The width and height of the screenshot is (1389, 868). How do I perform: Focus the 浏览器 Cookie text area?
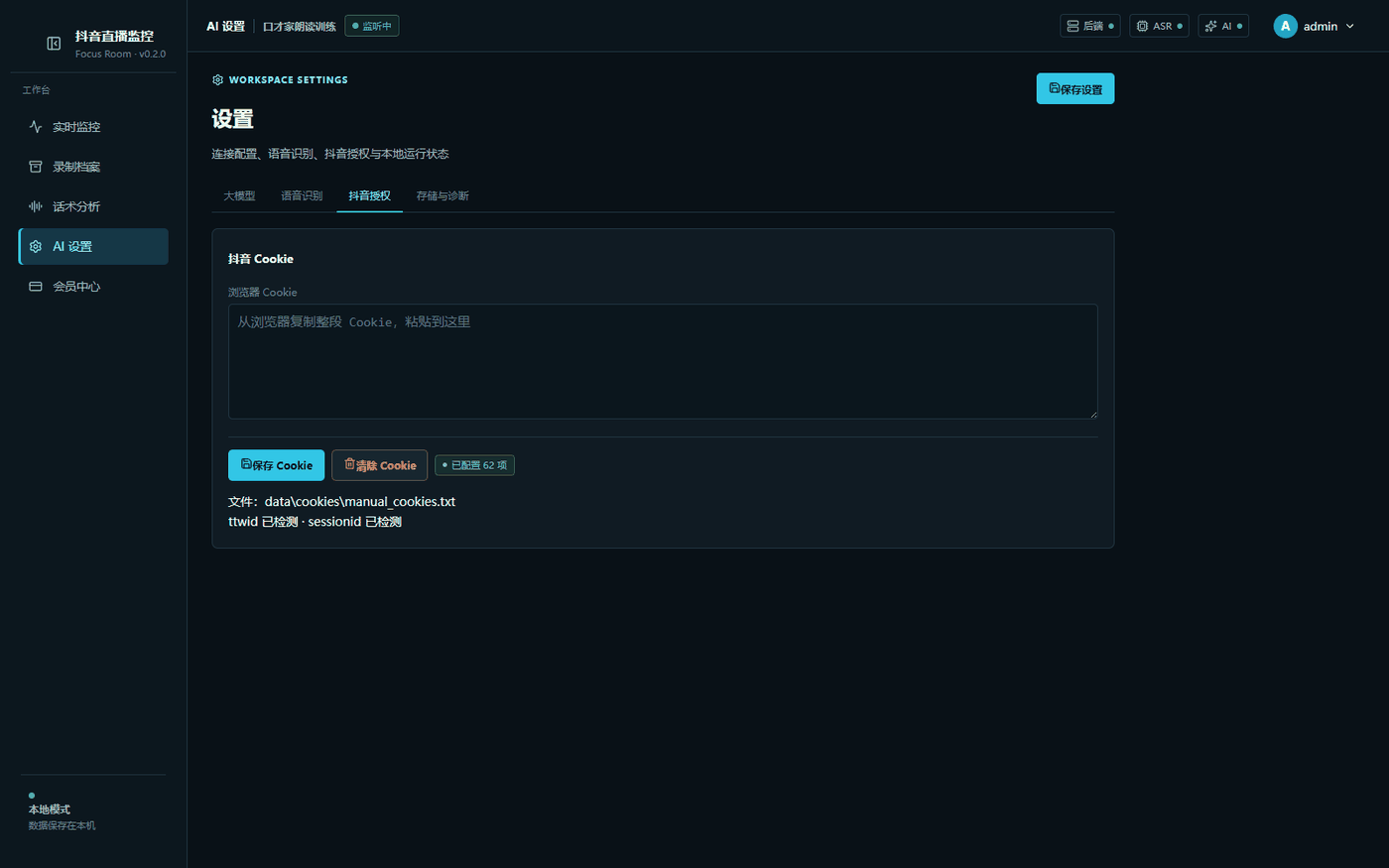pyautogui.click(x=663, y=361)
